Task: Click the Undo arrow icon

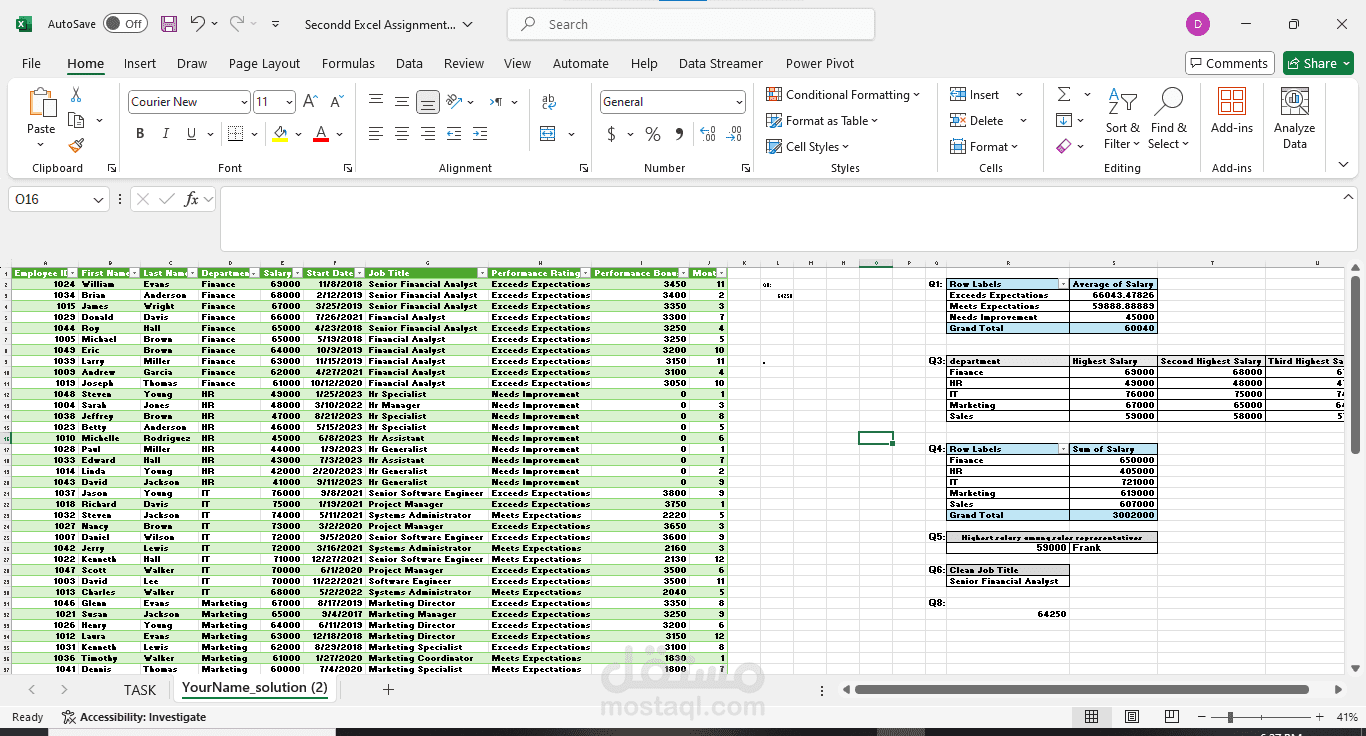Action: (x=198, y=24)
